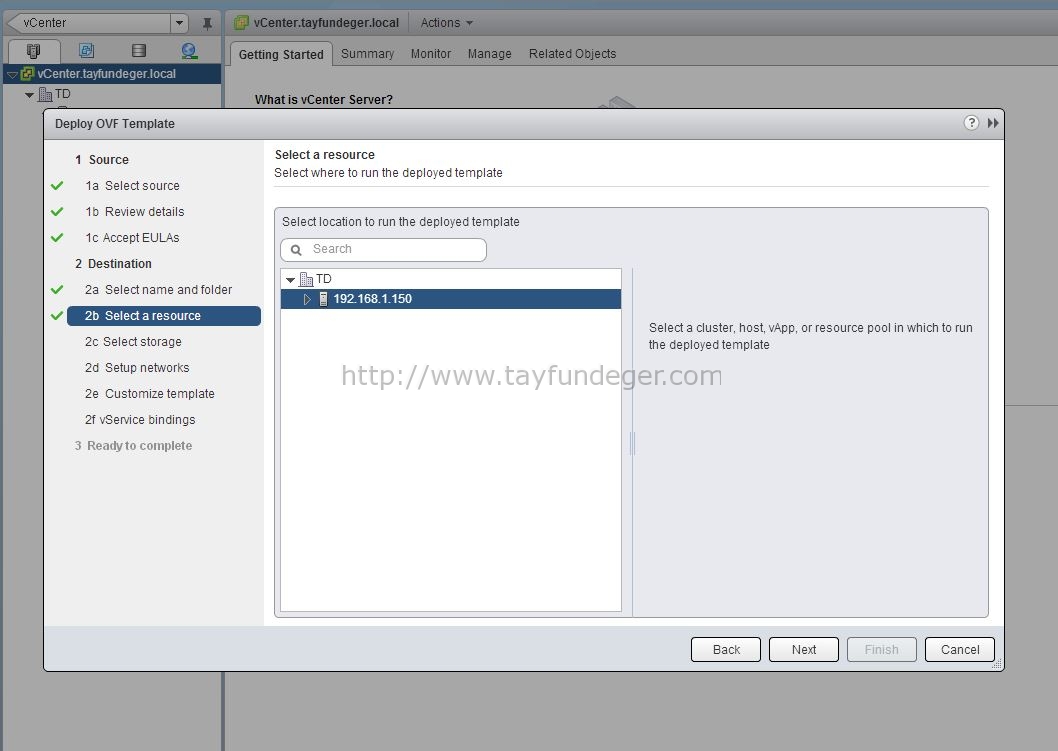Open the Networking inventory tab icon

coord(190,51)
